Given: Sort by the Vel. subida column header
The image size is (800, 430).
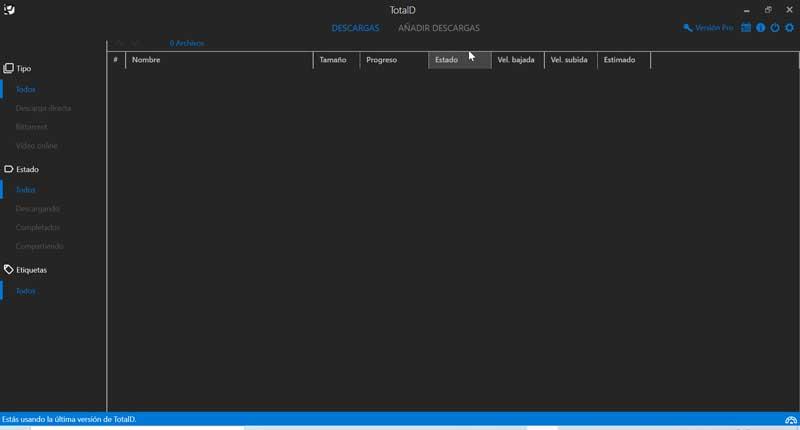Looking at the screenshot, I should 571,60.
